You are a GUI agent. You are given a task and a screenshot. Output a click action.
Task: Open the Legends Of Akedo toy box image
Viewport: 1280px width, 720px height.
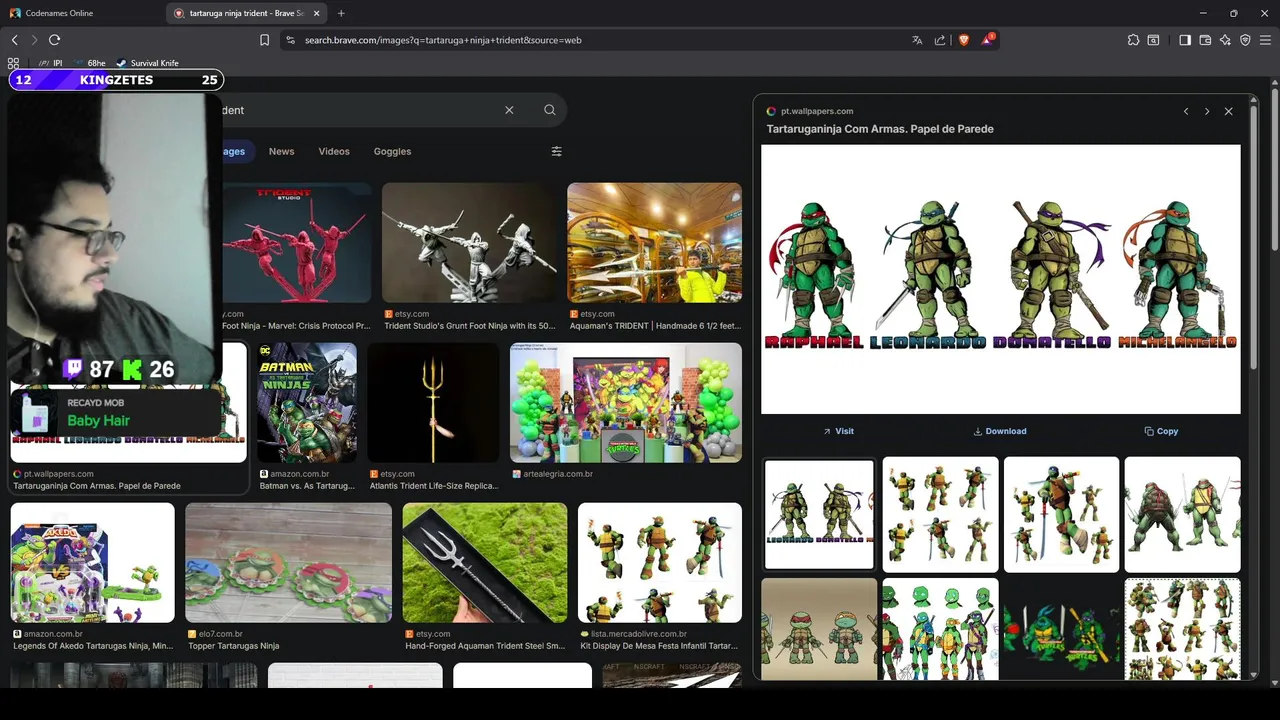point(93,563)
